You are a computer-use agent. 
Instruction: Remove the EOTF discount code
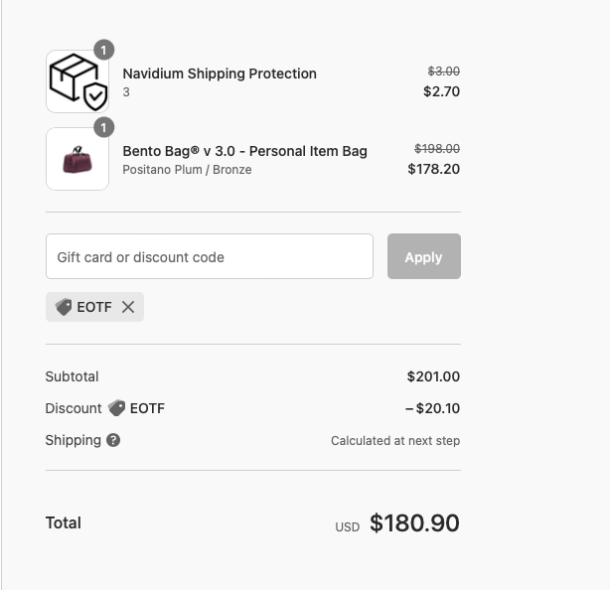128,308
